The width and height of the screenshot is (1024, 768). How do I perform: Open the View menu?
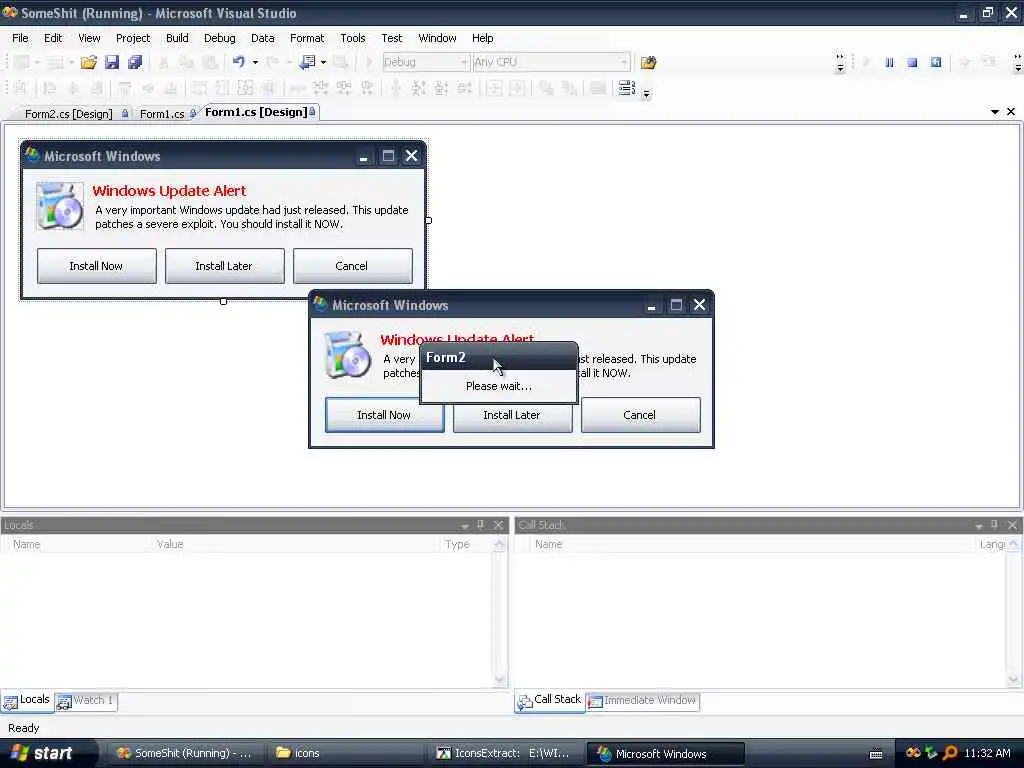tap(89, 38)
